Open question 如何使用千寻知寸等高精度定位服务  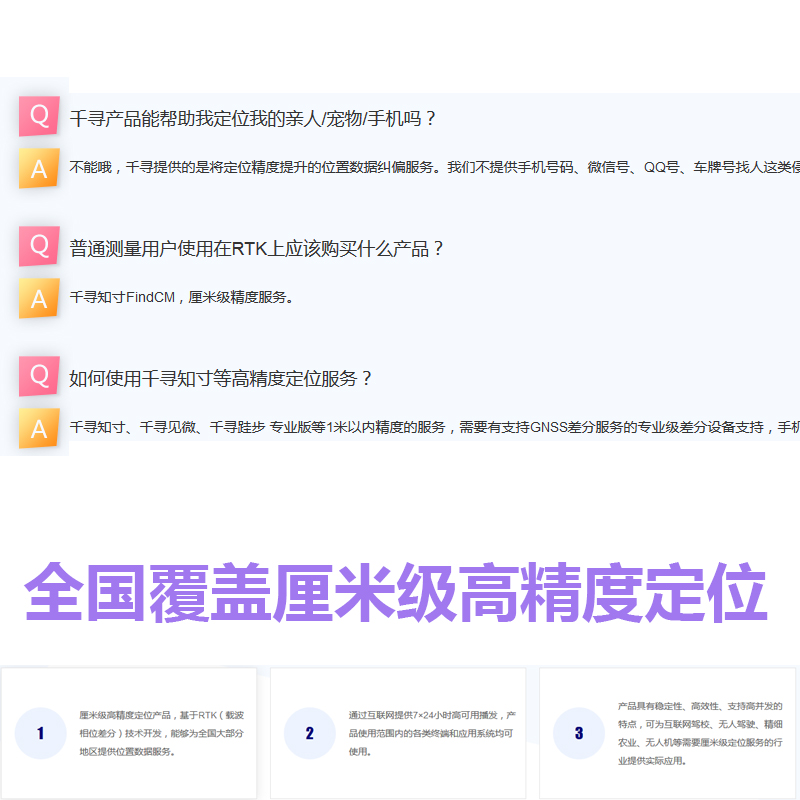coord(220,379)
